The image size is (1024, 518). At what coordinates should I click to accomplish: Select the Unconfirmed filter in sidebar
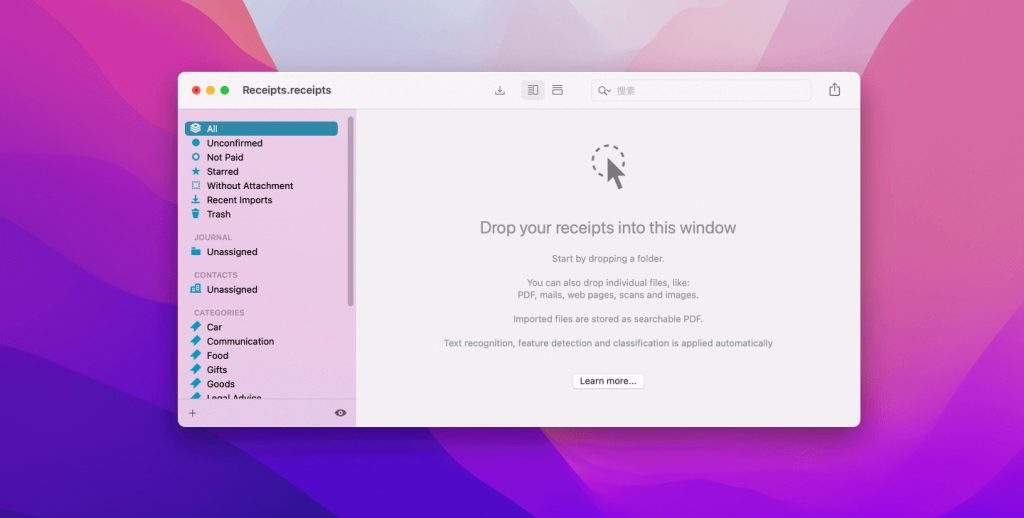(x=234, y=143)
